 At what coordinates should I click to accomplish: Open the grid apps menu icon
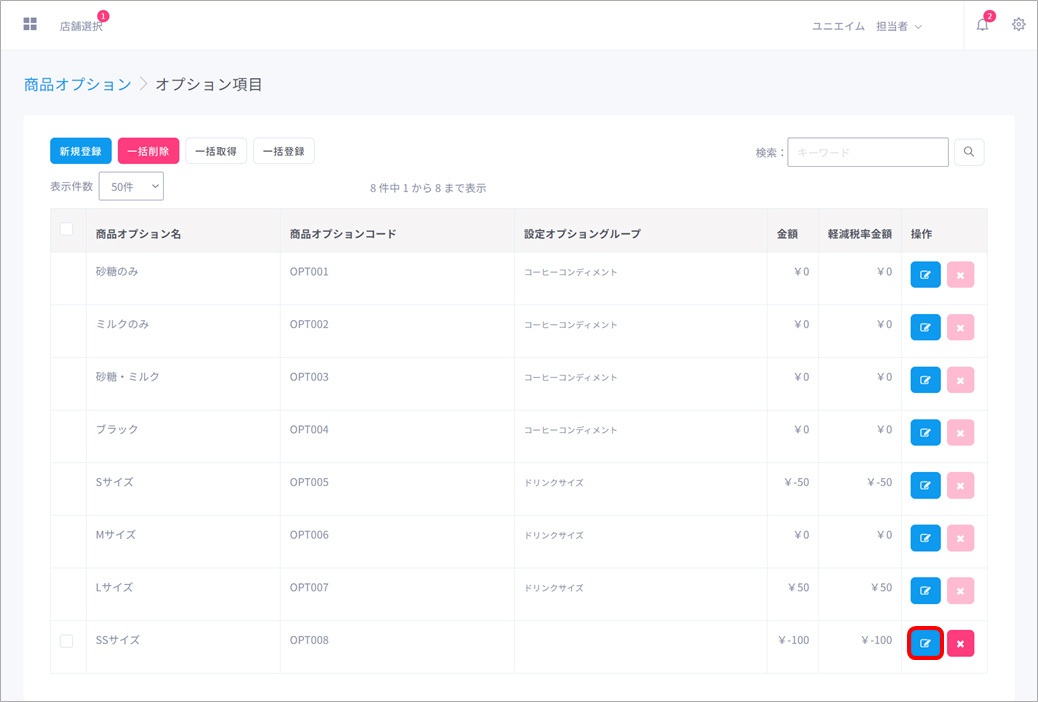30,24
